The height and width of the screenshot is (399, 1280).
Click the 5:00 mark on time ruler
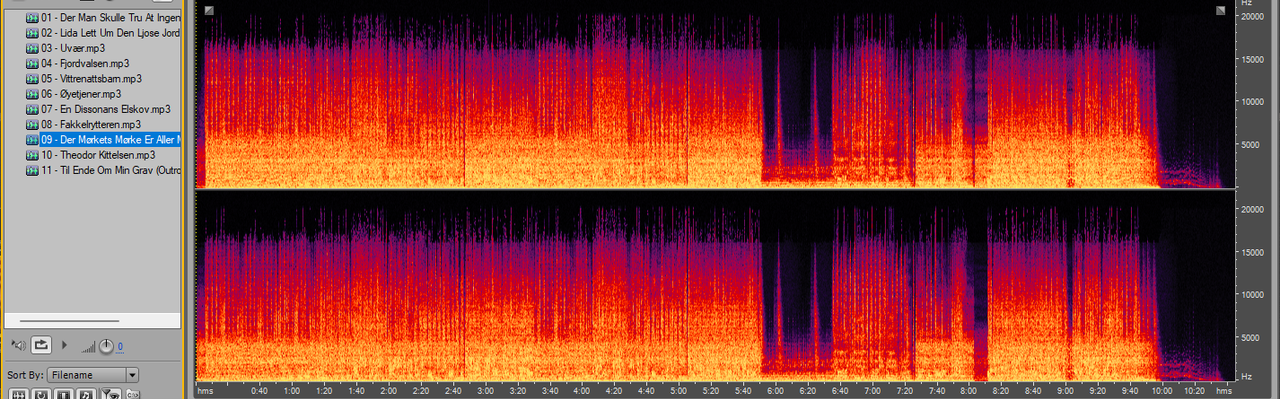point(679,391)
